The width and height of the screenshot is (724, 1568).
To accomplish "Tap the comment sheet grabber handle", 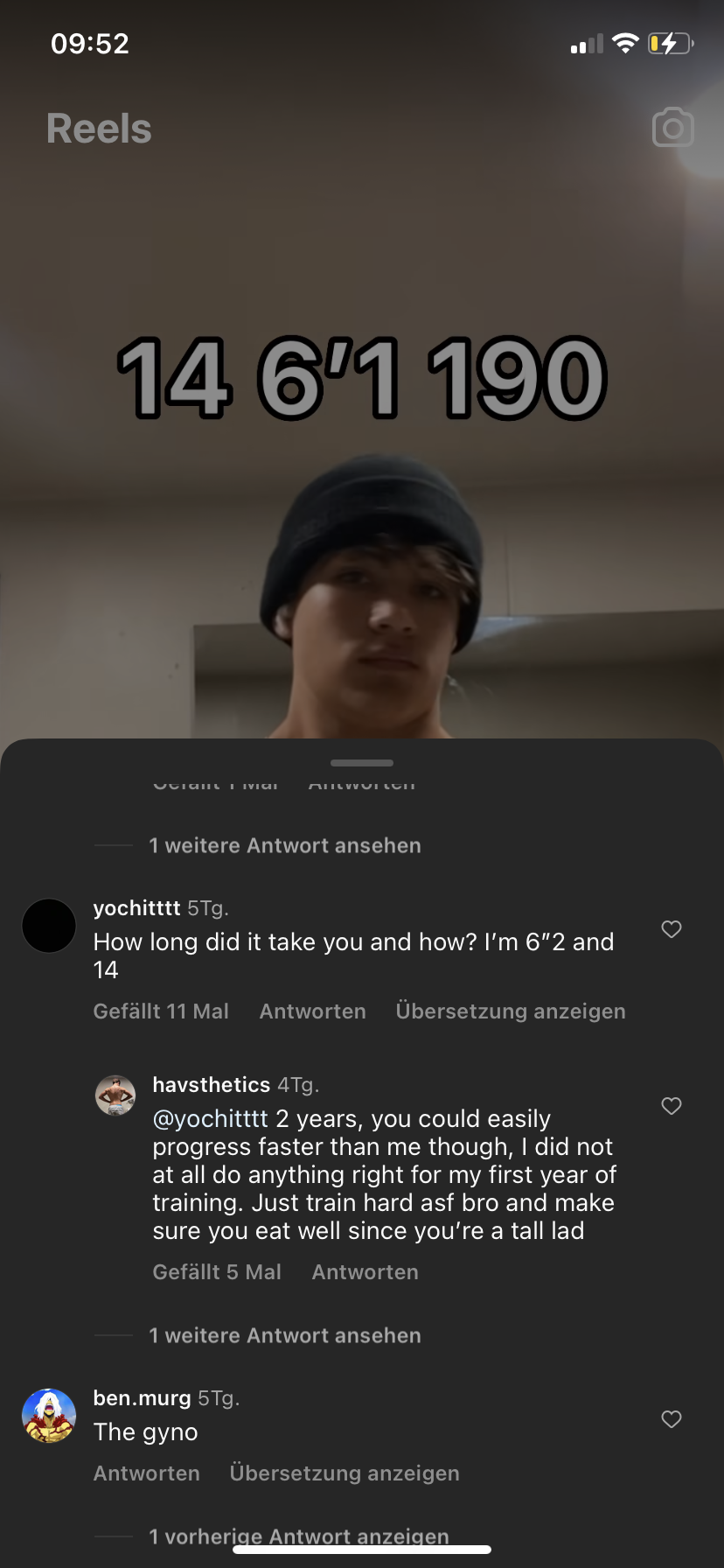I will 362,763.
